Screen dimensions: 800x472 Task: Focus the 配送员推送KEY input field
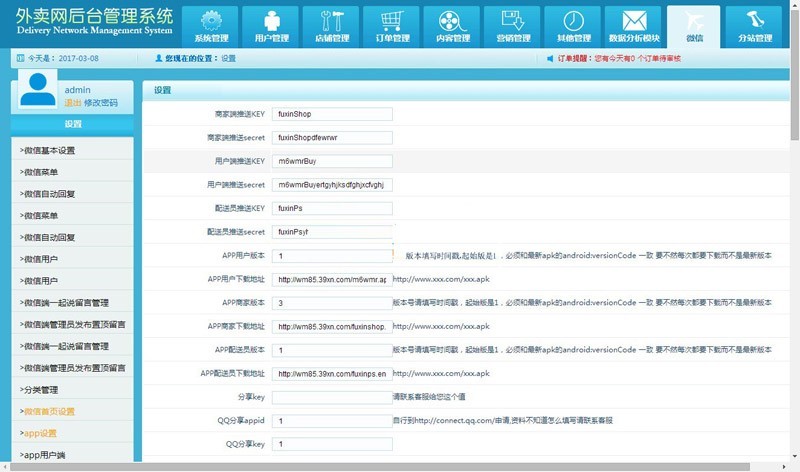pos(332,208)
